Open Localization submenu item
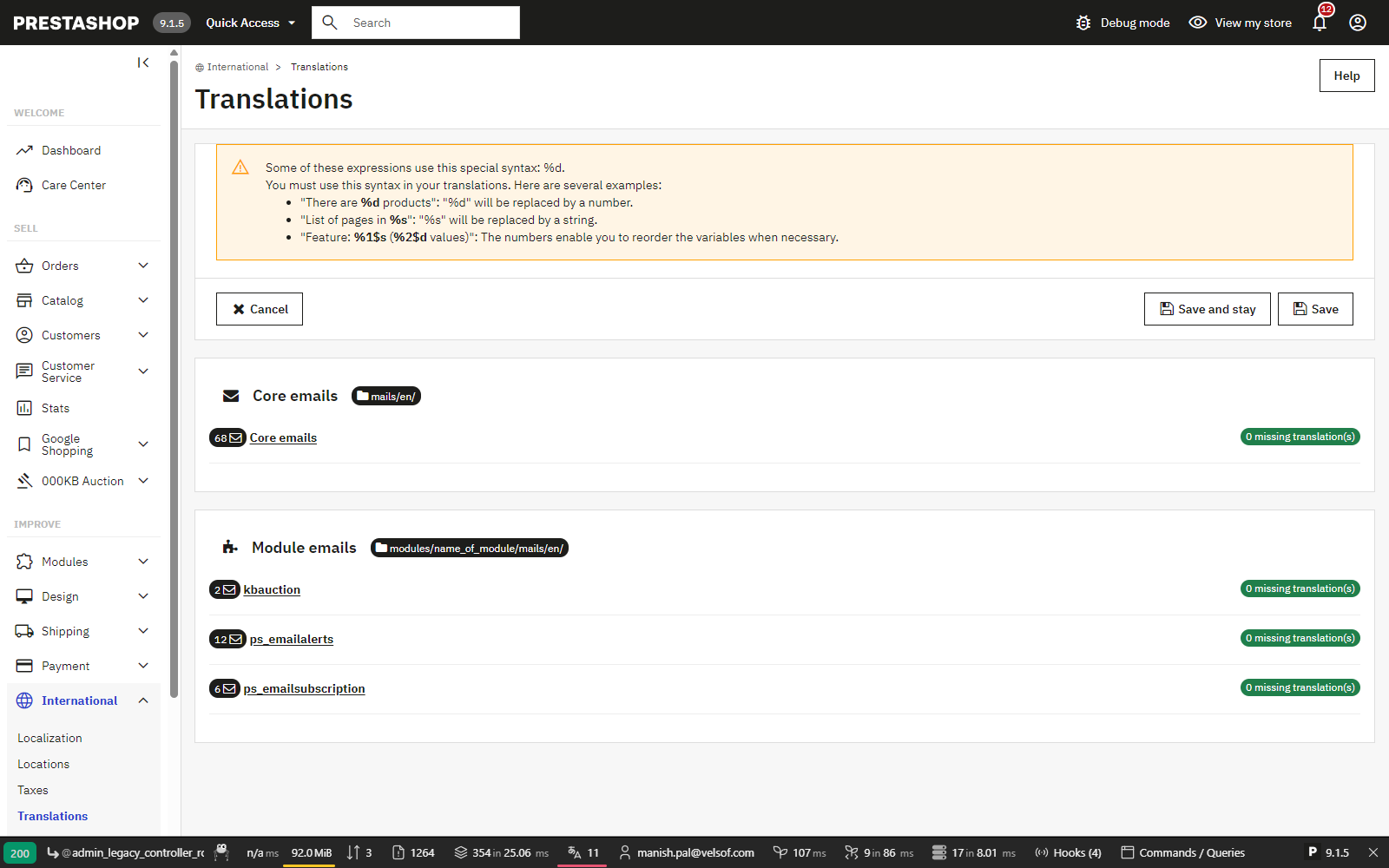This screenshot has height=868, width=1389. point(49,738)
